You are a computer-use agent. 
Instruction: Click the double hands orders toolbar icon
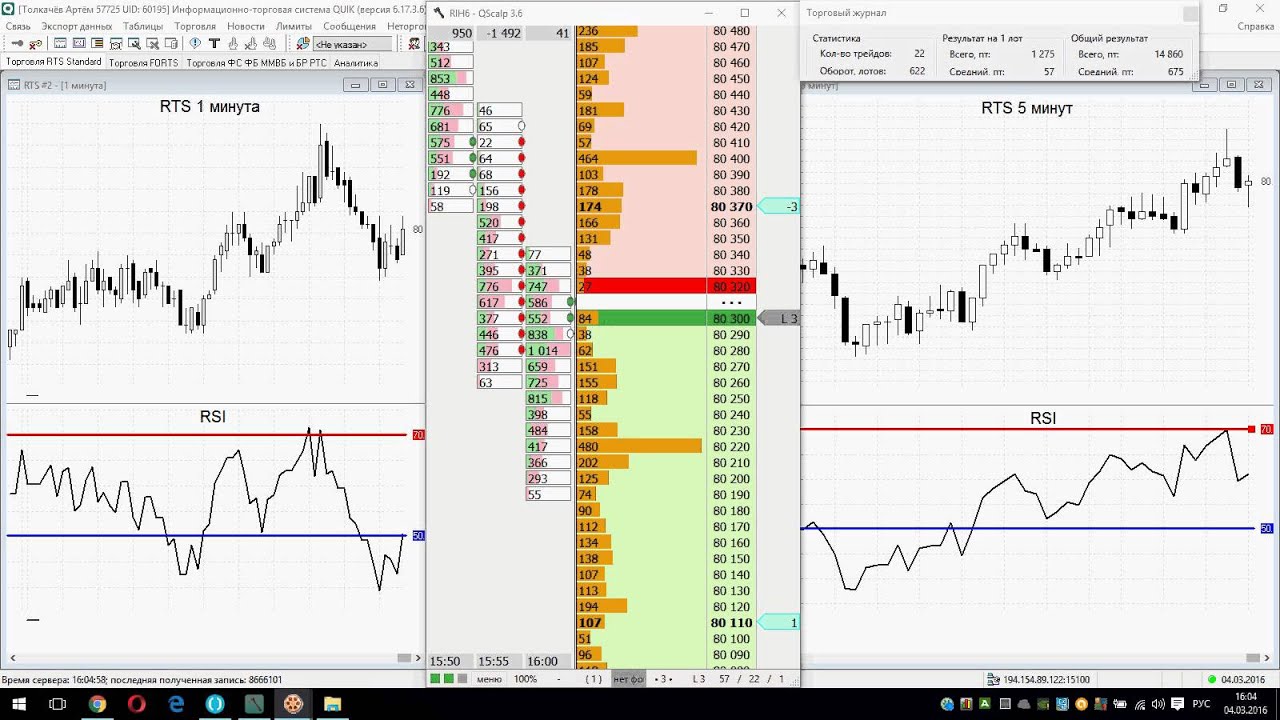coord(270,44)
